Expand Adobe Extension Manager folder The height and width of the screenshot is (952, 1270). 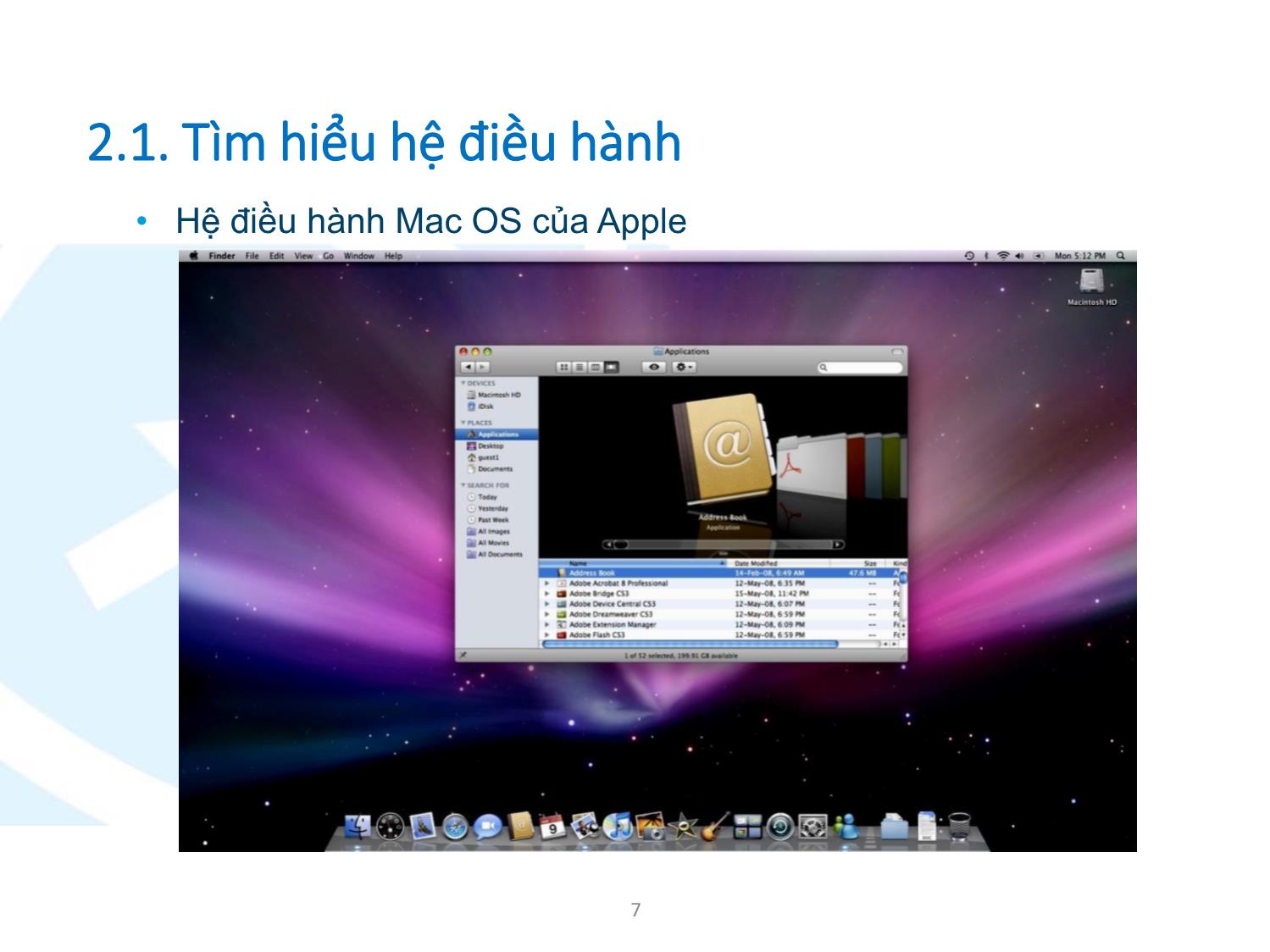pos(547,624)
